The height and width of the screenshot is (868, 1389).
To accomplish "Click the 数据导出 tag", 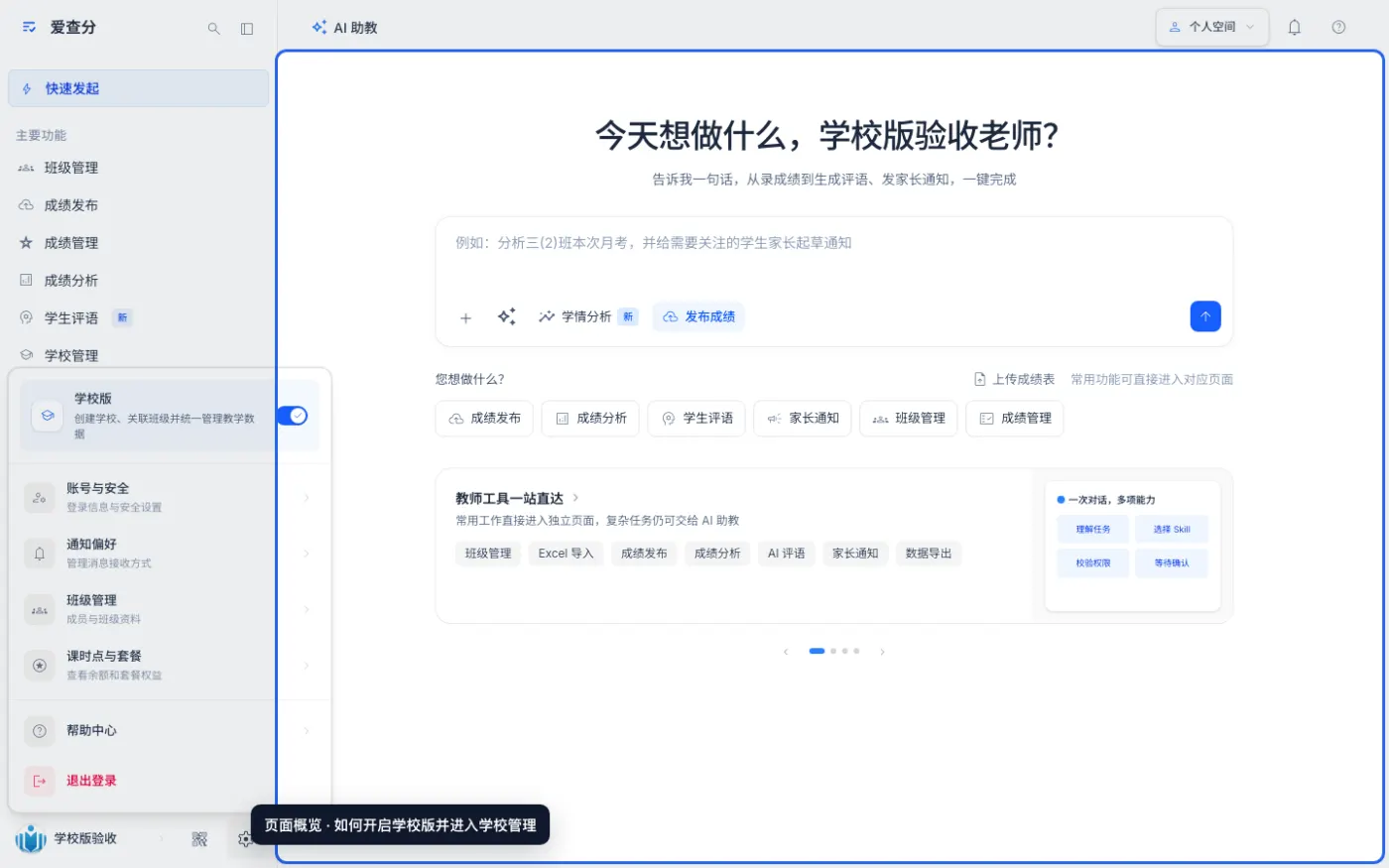I will coord(929,554).
